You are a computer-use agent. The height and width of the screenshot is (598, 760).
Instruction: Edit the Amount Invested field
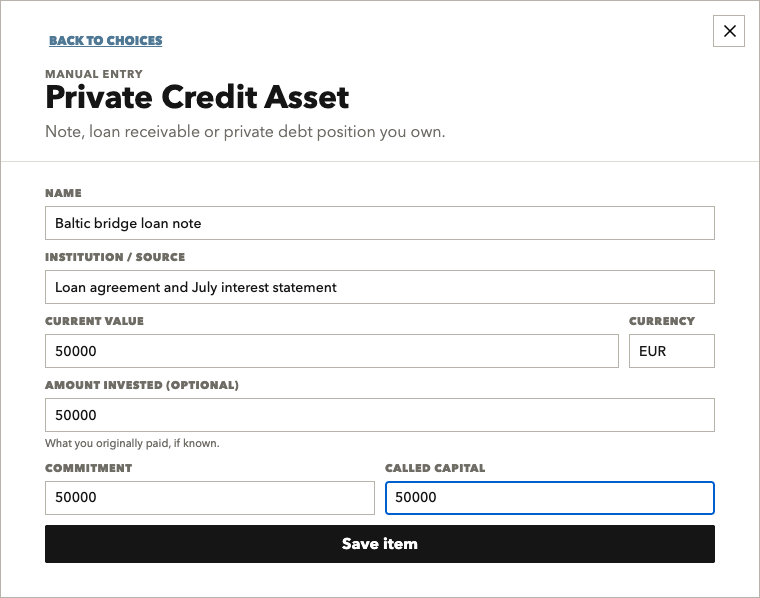pos(380,415)
